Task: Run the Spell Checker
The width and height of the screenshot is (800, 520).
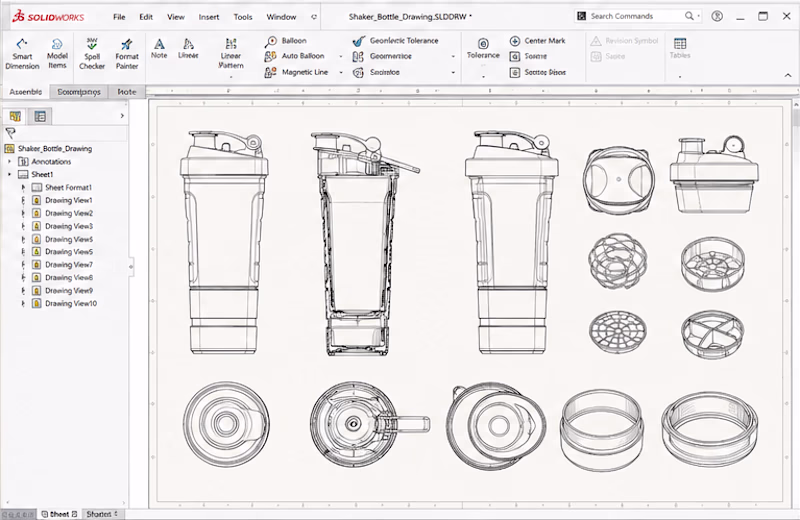Action: click(x=92, y=54)
